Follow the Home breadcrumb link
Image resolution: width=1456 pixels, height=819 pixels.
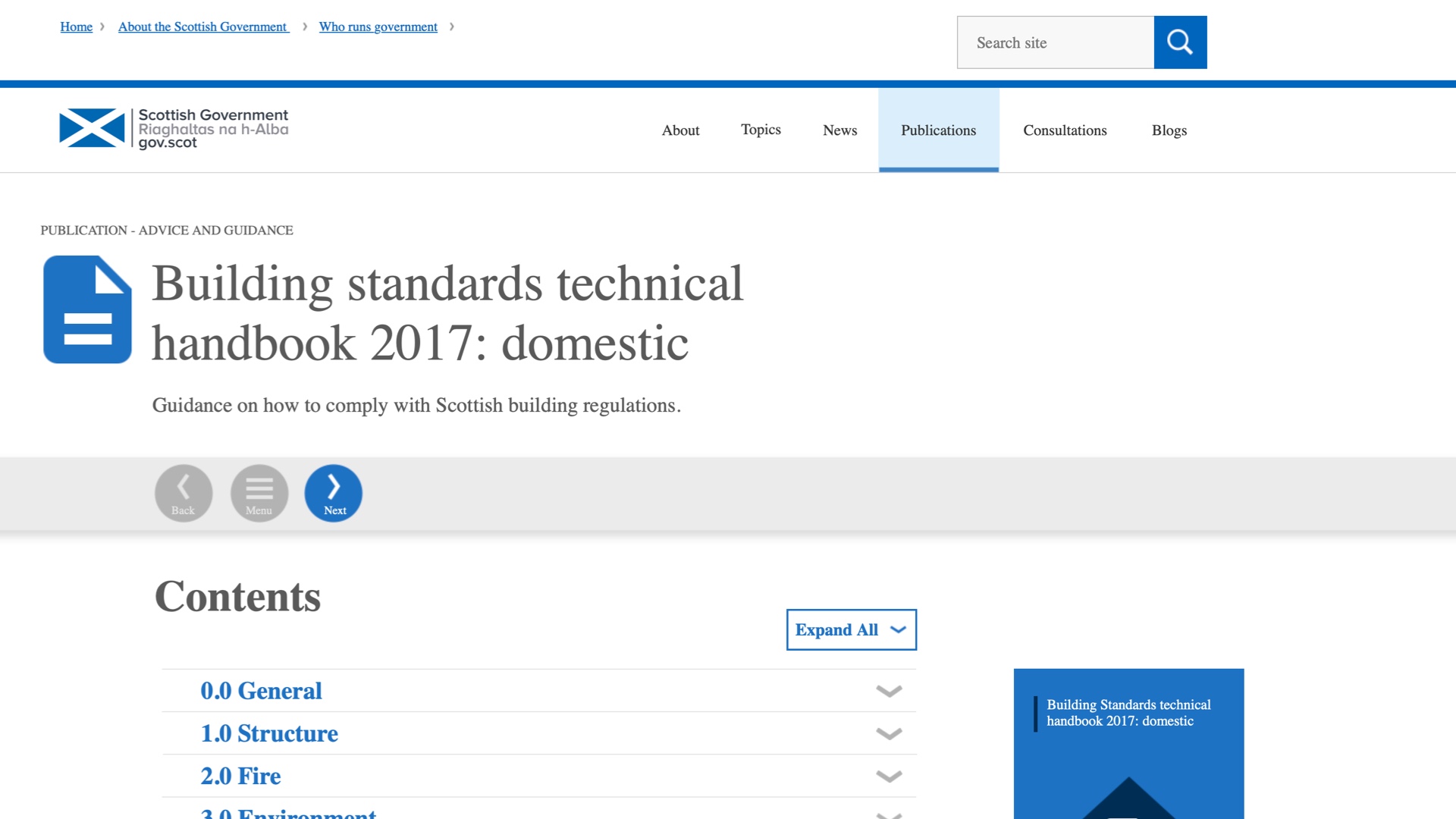[x=76, y=27]
